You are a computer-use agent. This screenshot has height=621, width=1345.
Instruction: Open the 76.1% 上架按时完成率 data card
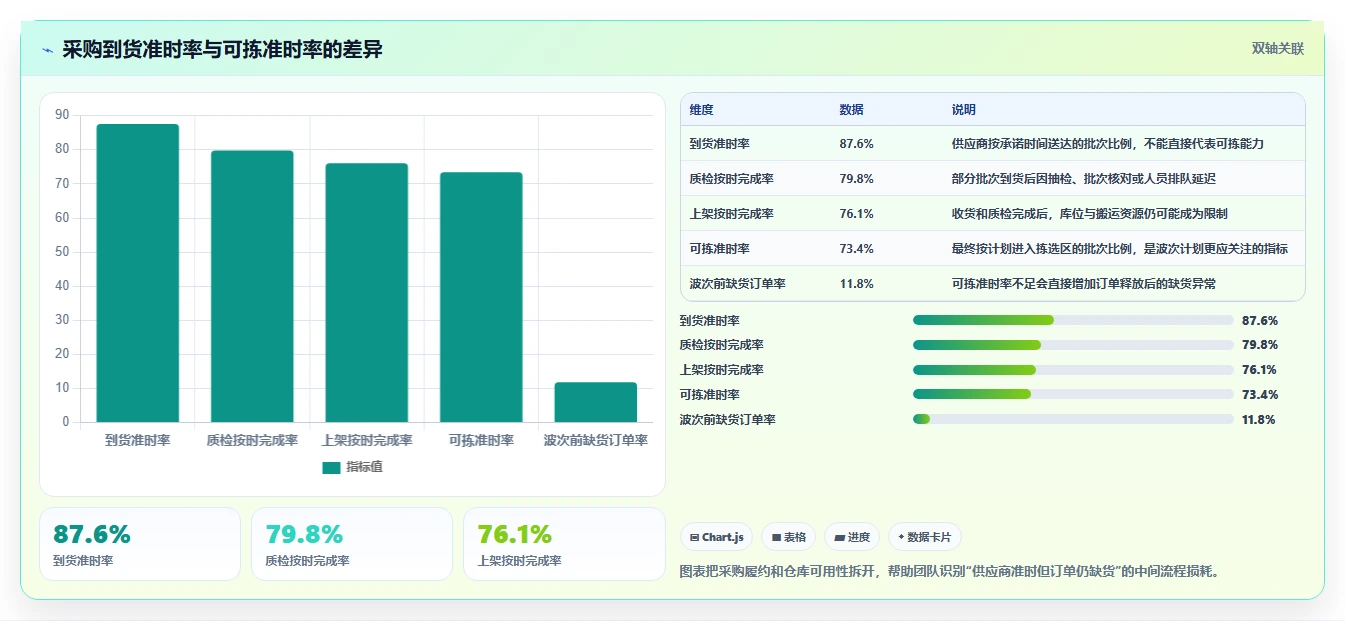[564, 544]
